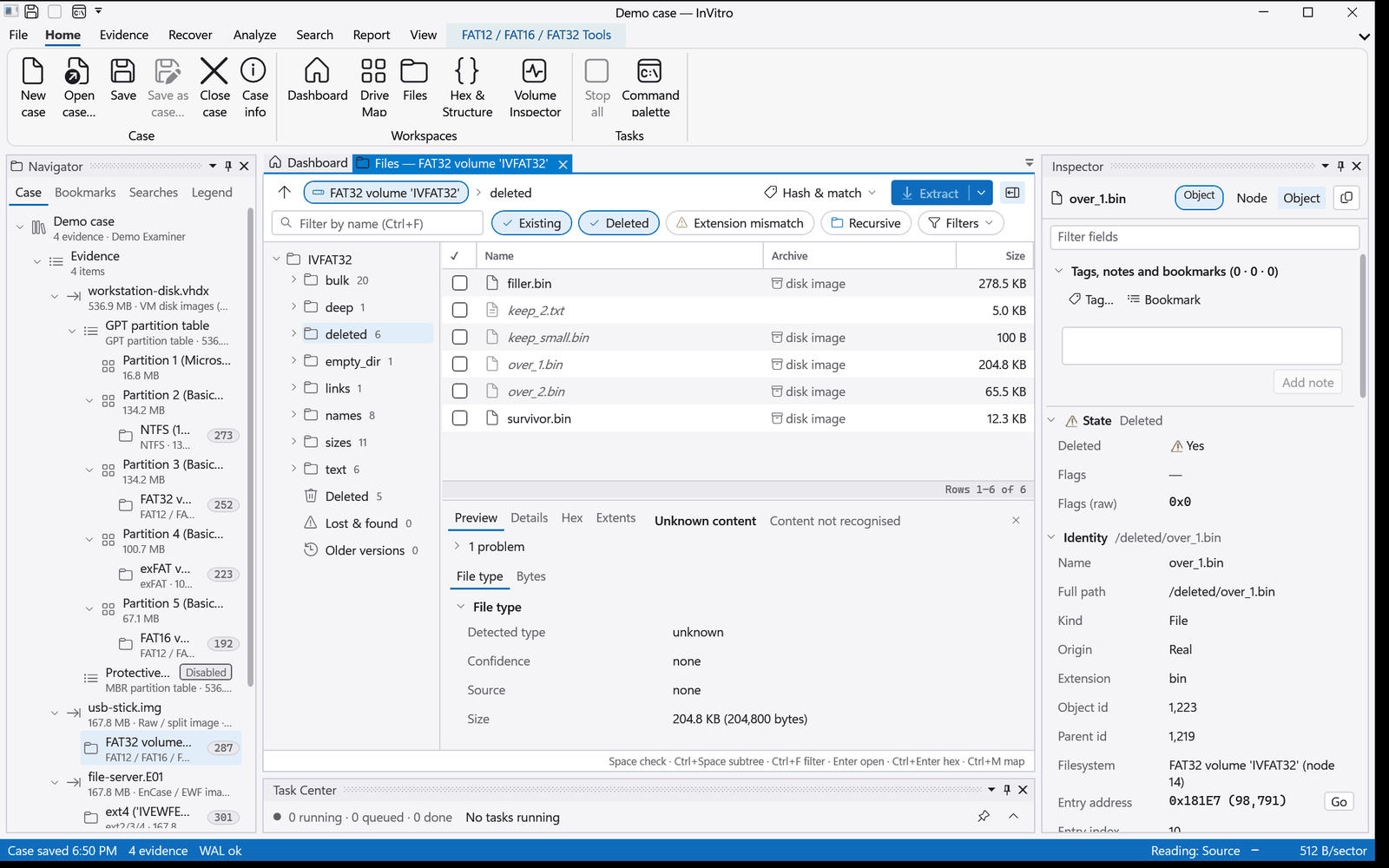
Task: Check the box for filler.bin
Action: tap(460, 283)
